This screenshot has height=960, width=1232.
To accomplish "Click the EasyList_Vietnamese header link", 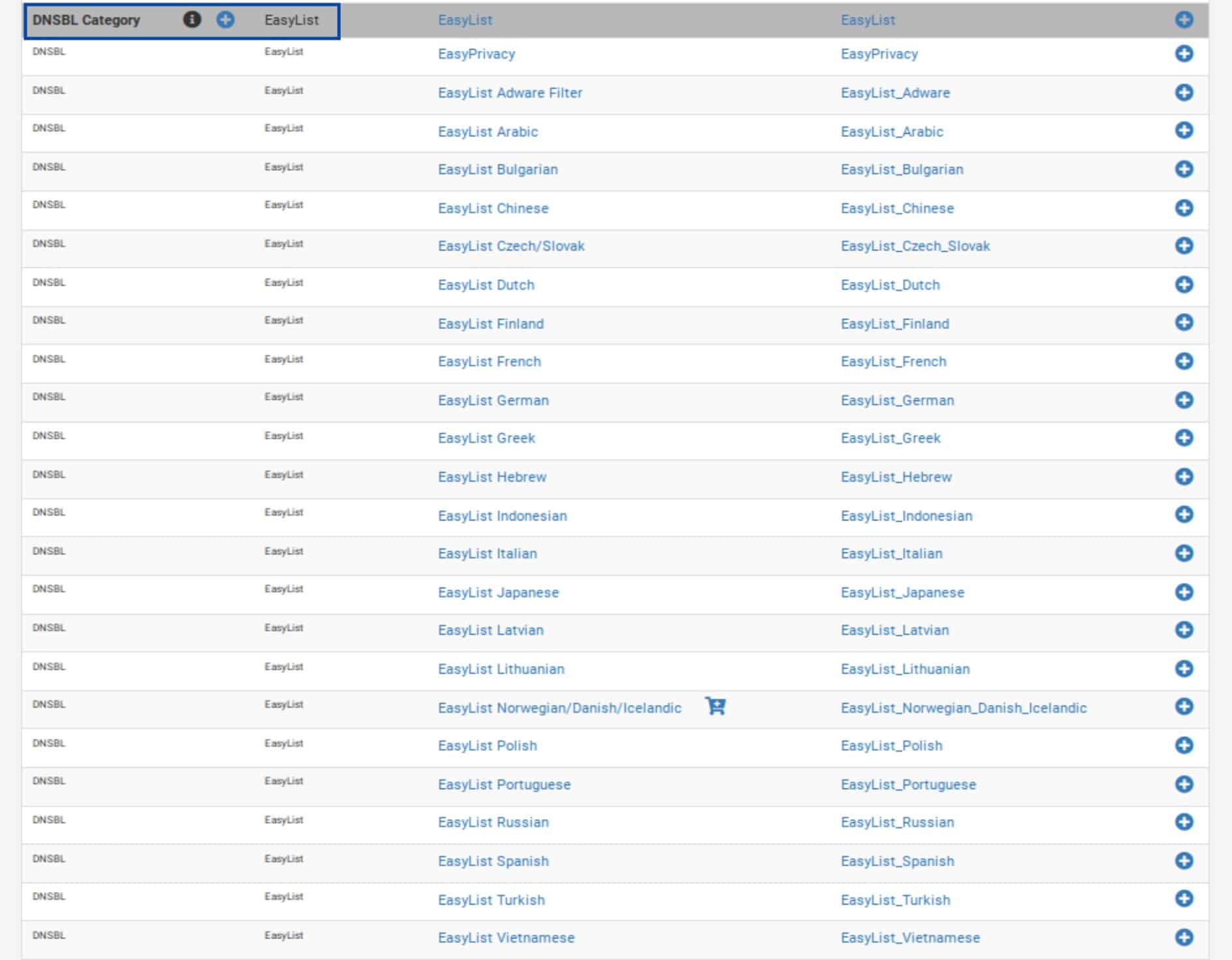I will (910, 938).
